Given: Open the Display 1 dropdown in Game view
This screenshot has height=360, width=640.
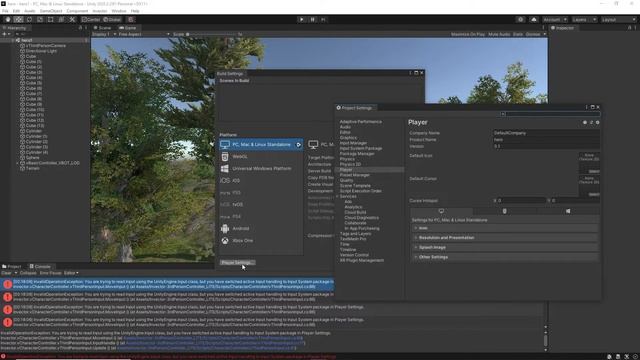Looking at the screenshot, I should [104, 34].
